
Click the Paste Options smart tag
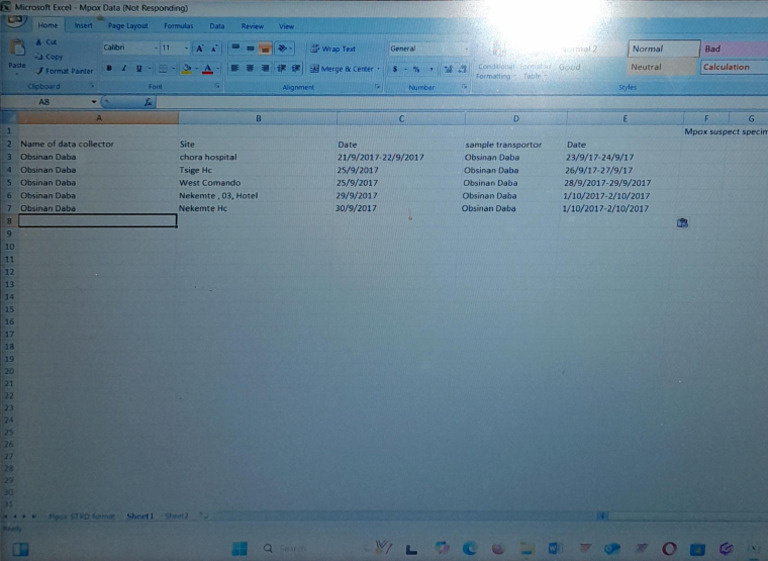pos(682,223)
